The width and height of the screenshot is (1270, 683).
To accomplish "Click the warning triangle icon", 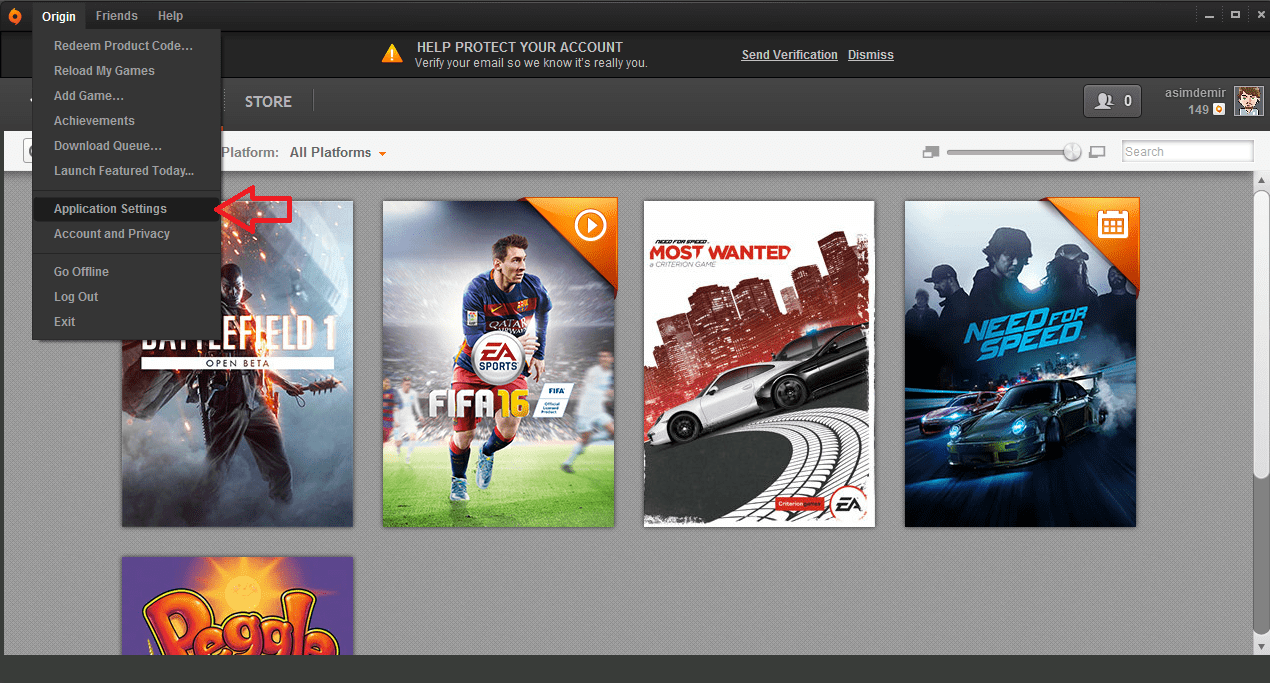I will click(392, 53).
